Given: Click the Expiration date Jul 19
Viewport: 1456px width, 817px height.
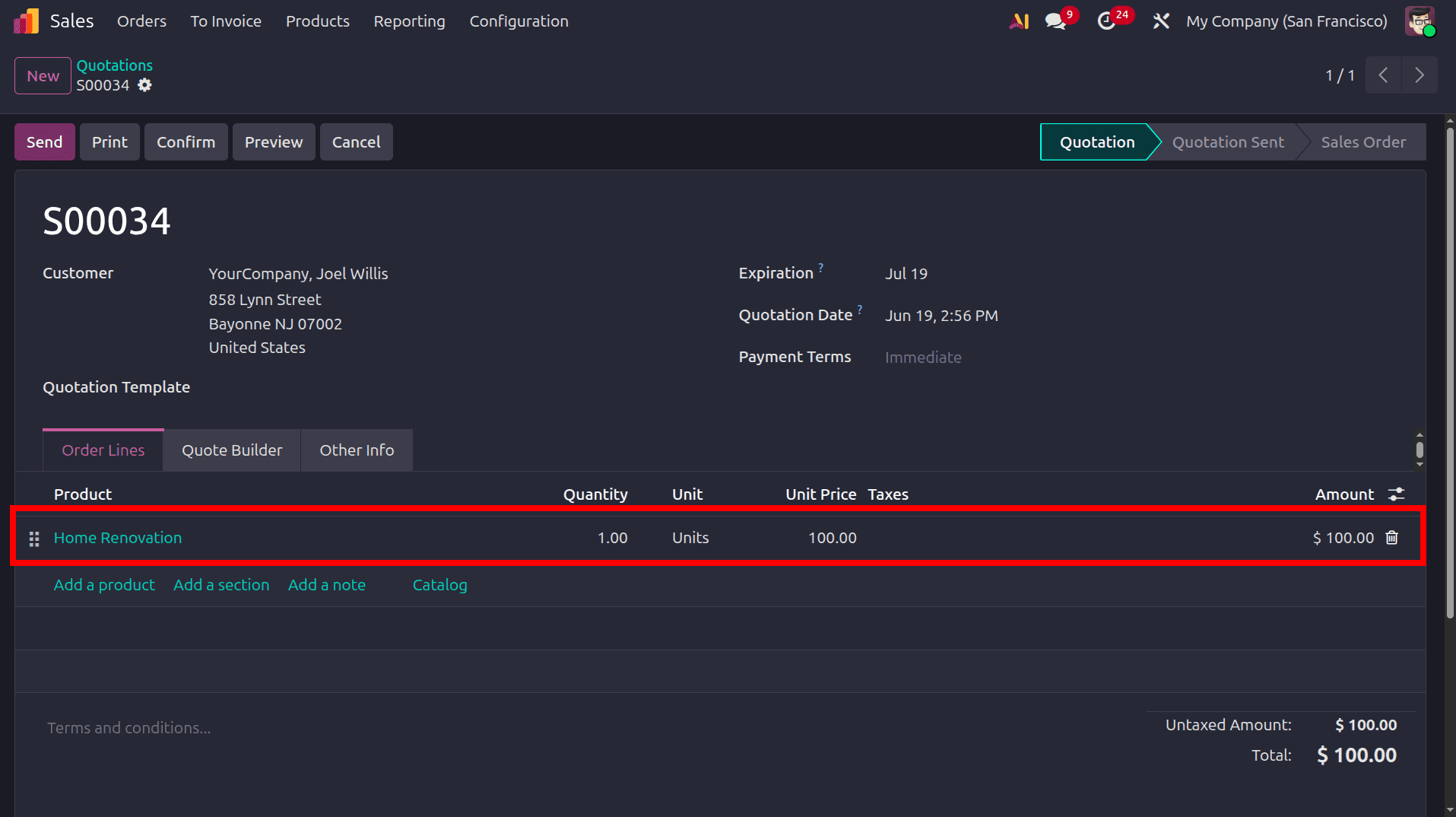Looking at the screenshot, I should tap(906, 274).
